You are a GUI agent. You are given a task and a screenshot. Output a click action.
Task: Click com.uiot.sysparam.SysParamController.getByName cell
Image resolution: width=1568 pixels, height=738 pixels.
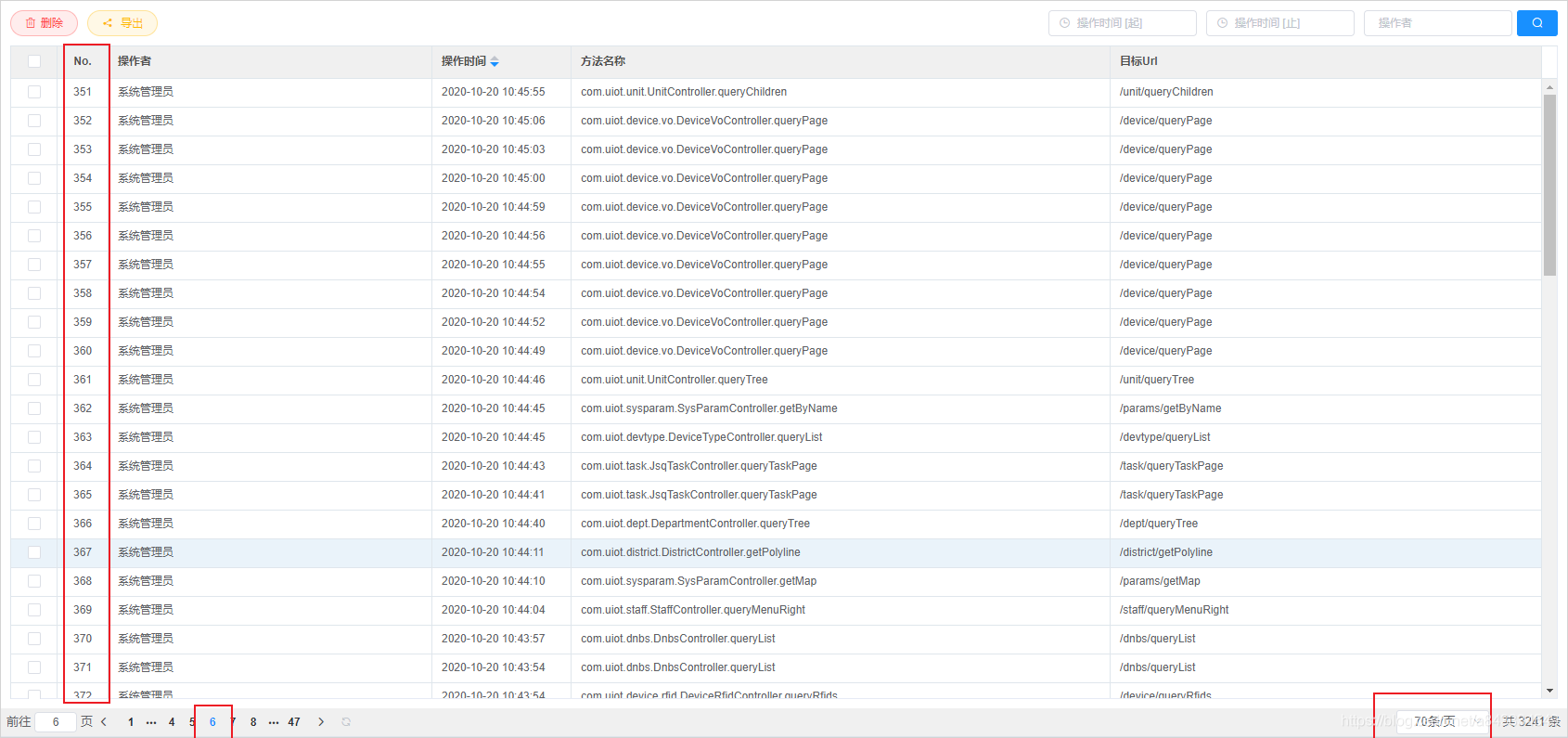(709, 408)
